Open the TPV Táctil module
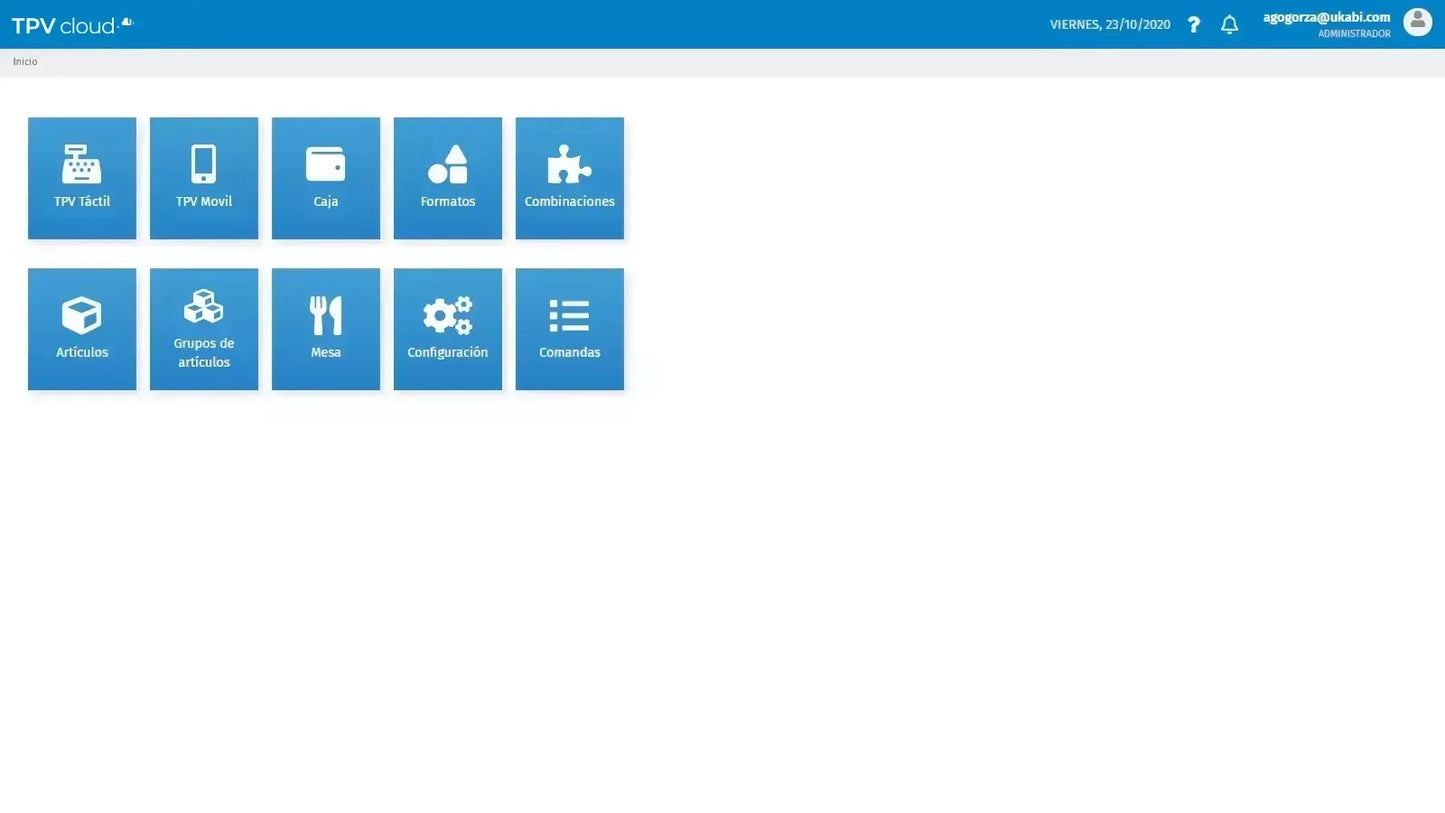This screenshot has width=1445, height=813. click(82, 178)
